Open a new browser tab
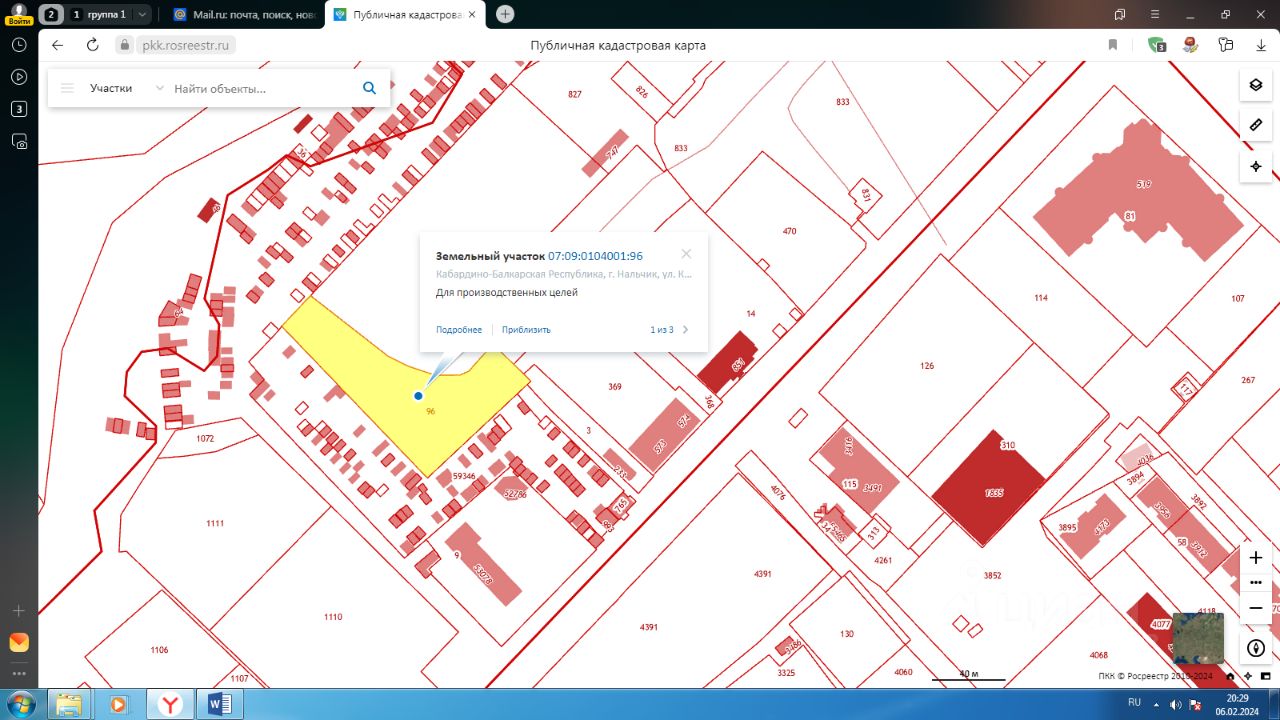1280x720 pixels. (x=505, y=14)
